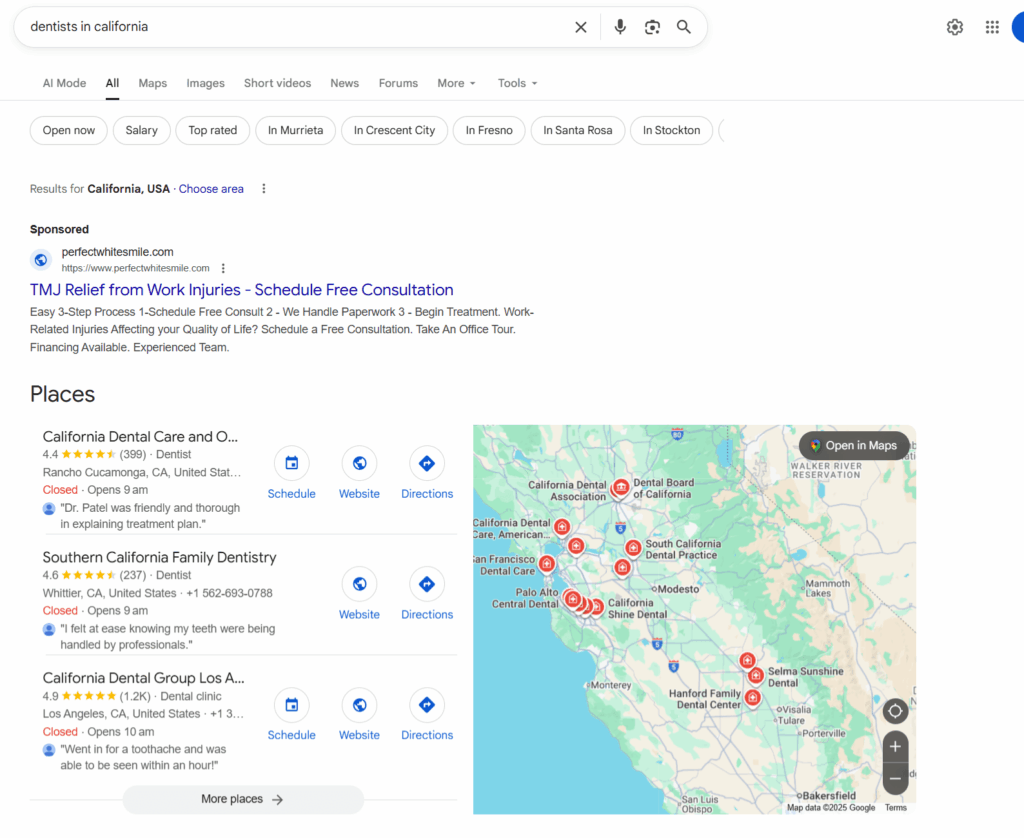Expand the More search tabs dropdown
The height and width of the screenshot is (838, 1024).
coord(456,84)
